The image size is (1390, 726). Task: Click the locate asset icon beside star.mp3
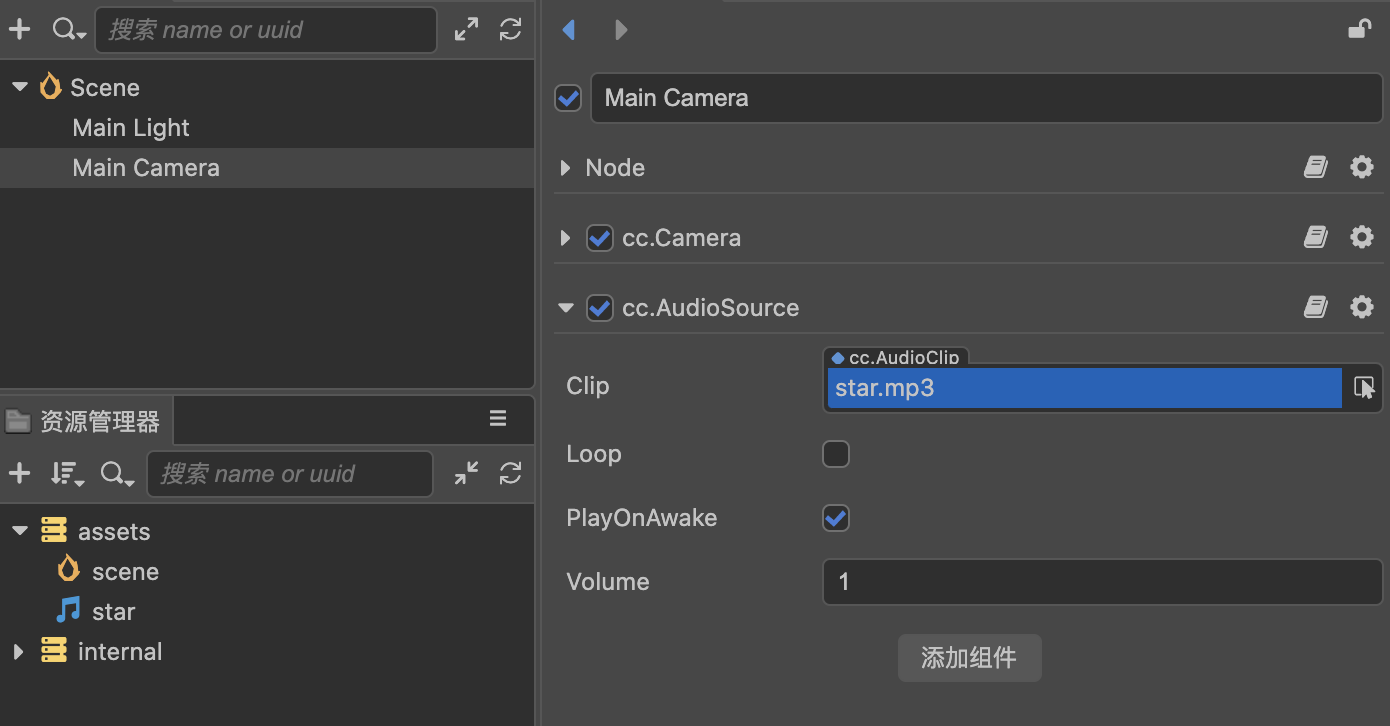coord(1364,388)
